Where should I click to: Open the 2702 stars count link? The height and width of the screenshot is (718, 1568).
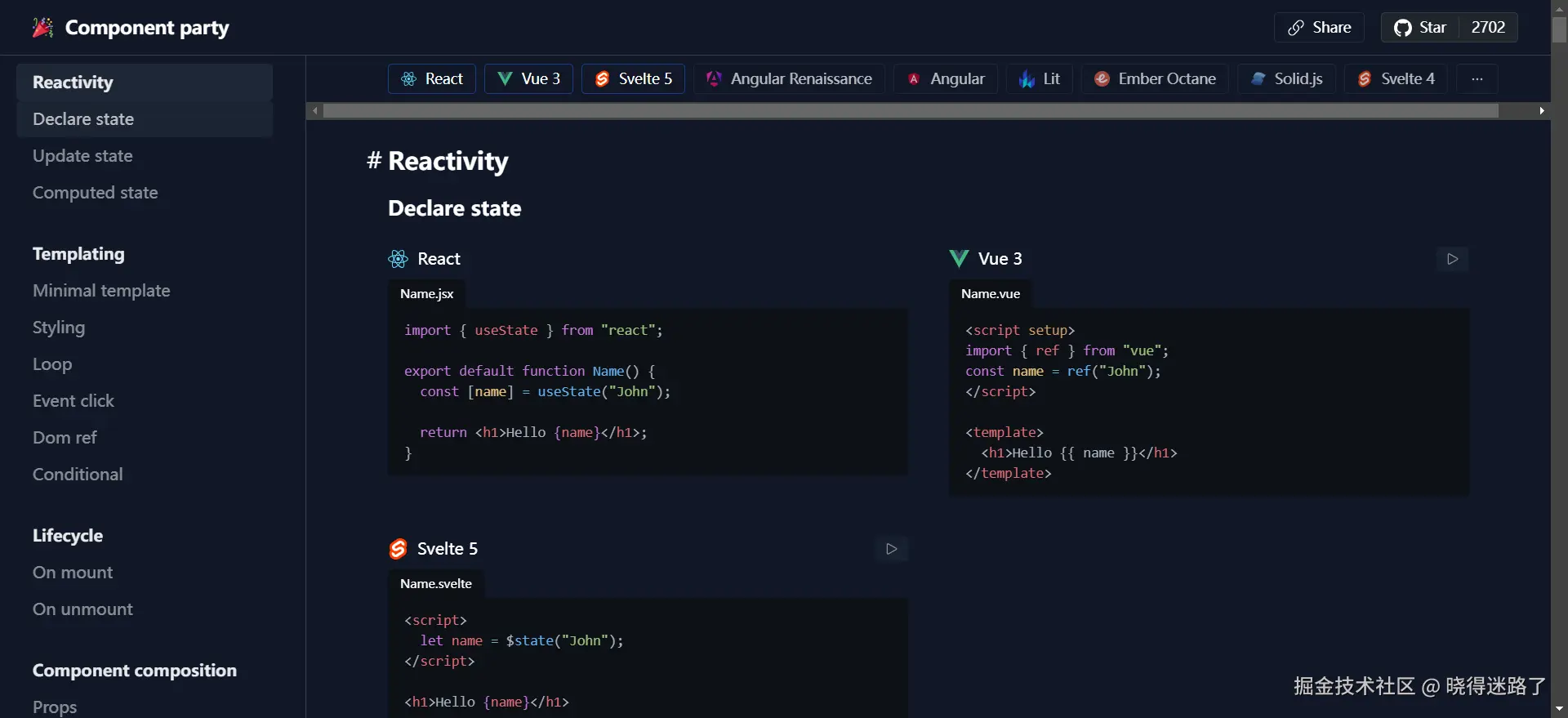coord(1488,28)
